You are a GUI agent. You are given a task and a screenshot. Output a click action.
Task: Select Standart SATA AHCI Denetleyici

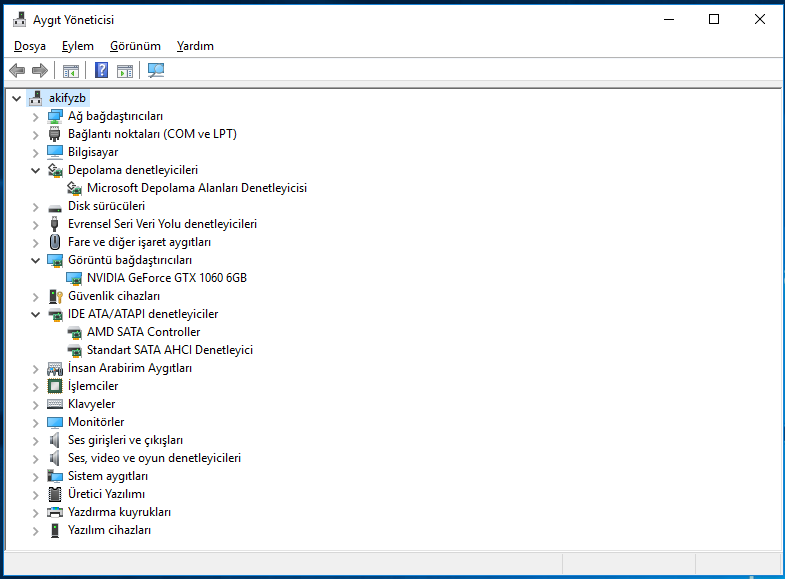pos(169,350)
